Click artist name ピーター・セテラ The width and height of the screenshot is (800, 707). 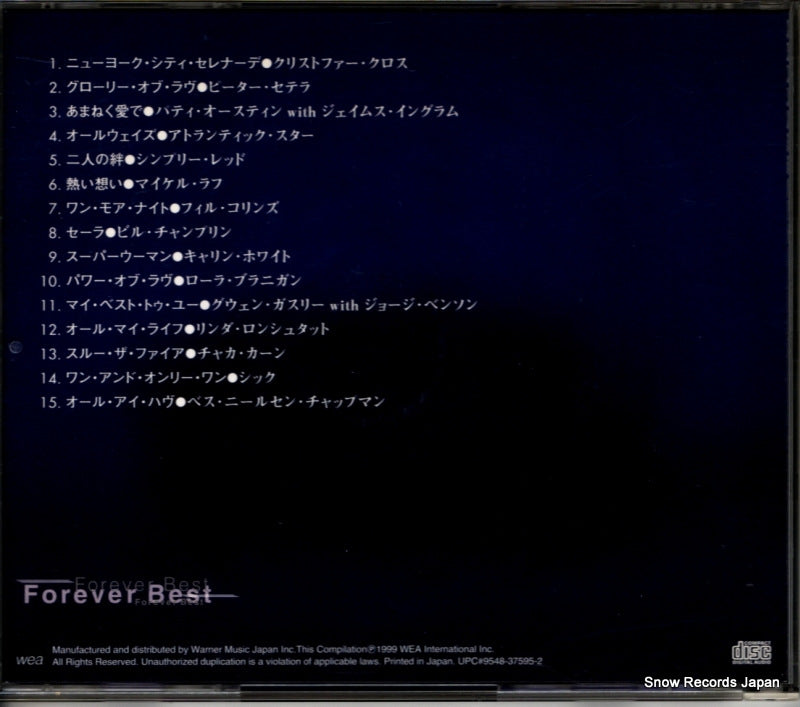coord(259,87)
